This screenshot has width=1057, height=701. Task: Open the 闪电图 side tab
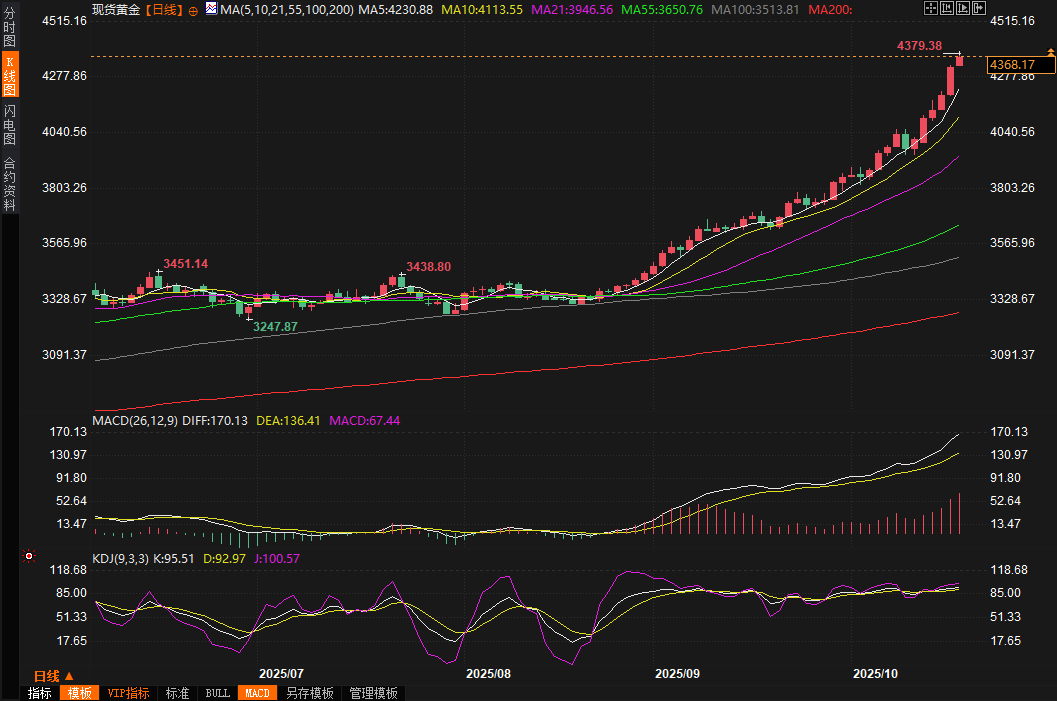point(9,124)
